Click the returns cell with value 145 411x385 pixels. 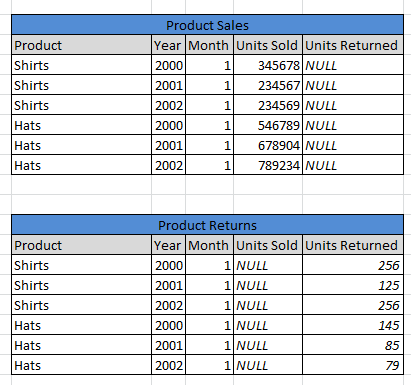tap(353, 325)
